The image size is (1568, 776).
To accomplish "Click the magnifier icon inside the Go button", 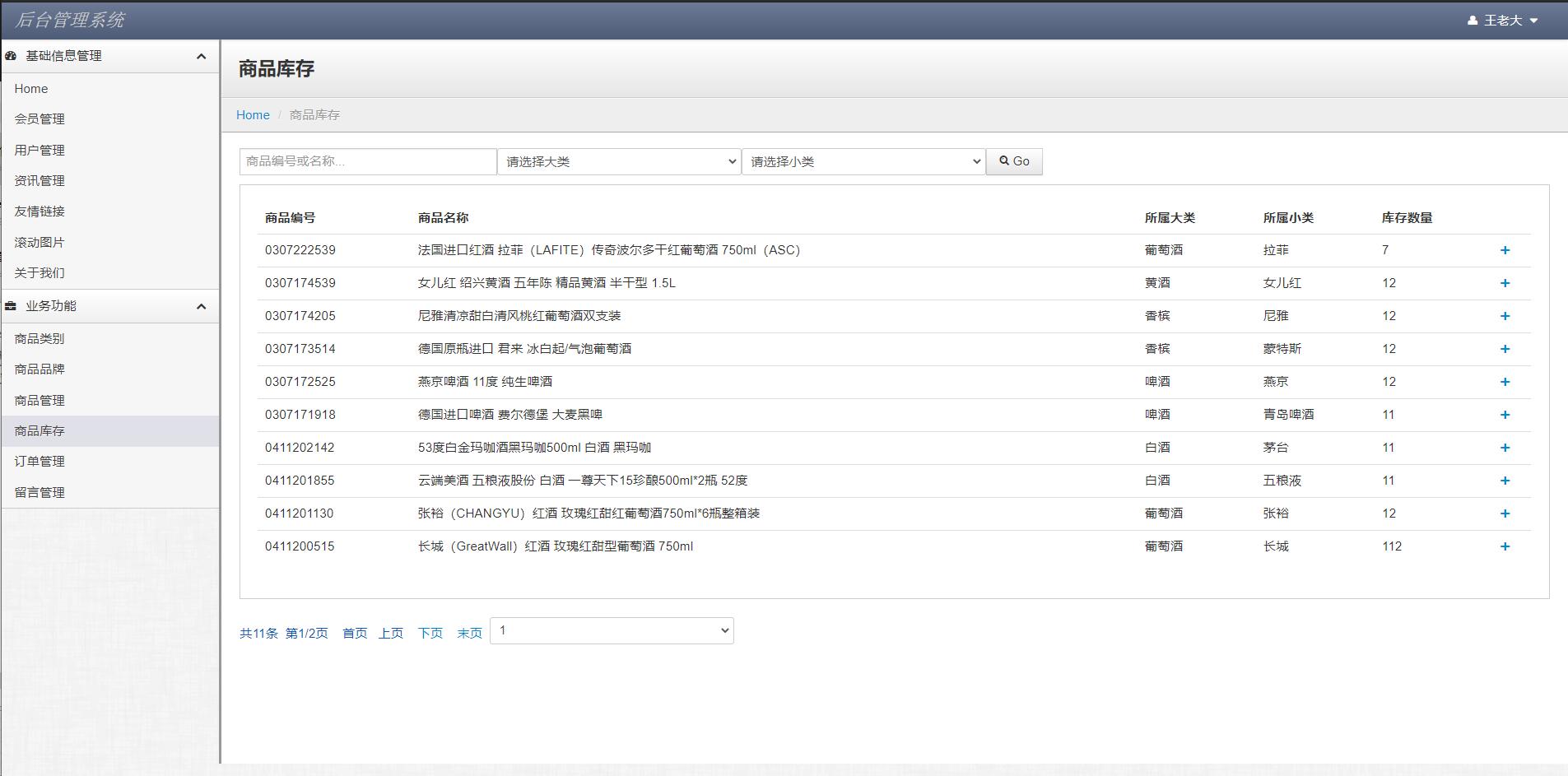I will pyautogui.click(x=1003, y=161).
